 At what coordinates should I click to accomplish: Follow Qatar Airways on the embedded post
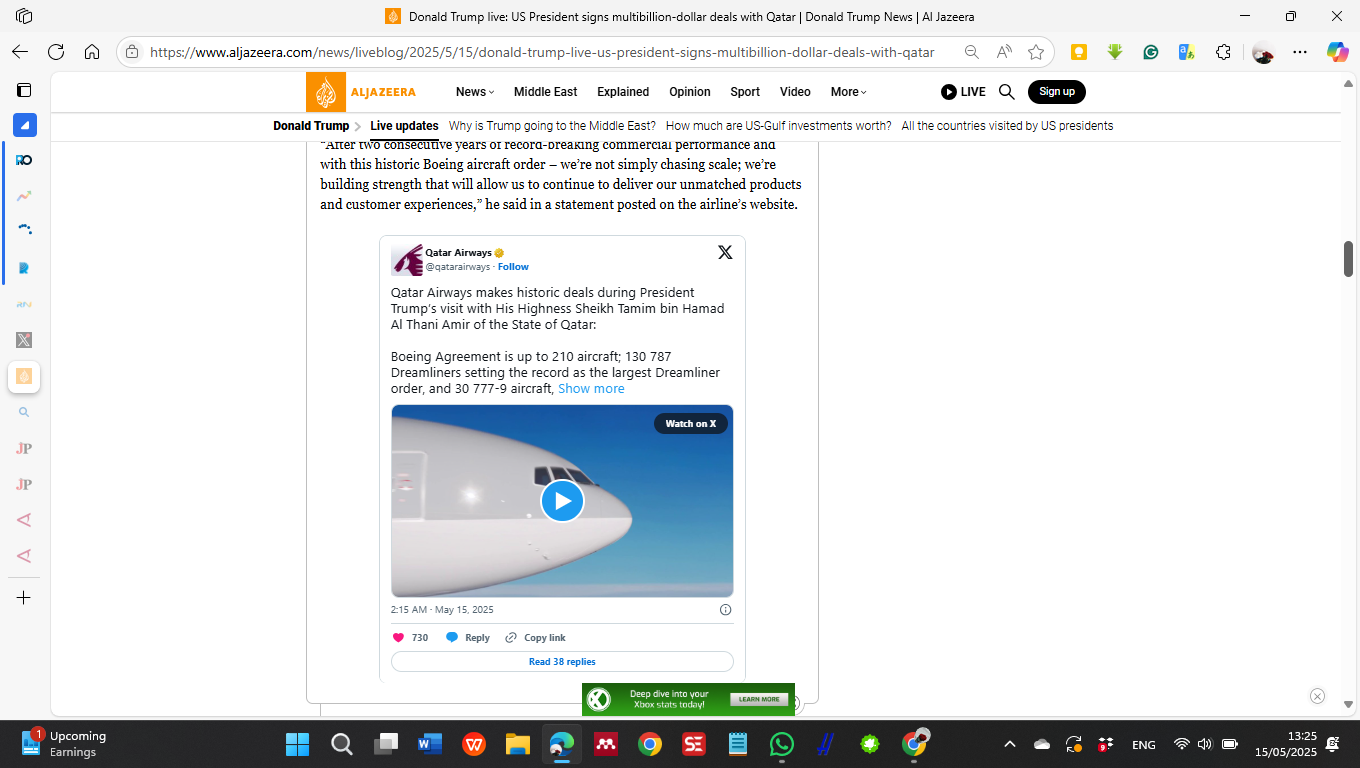click(513, 267)
